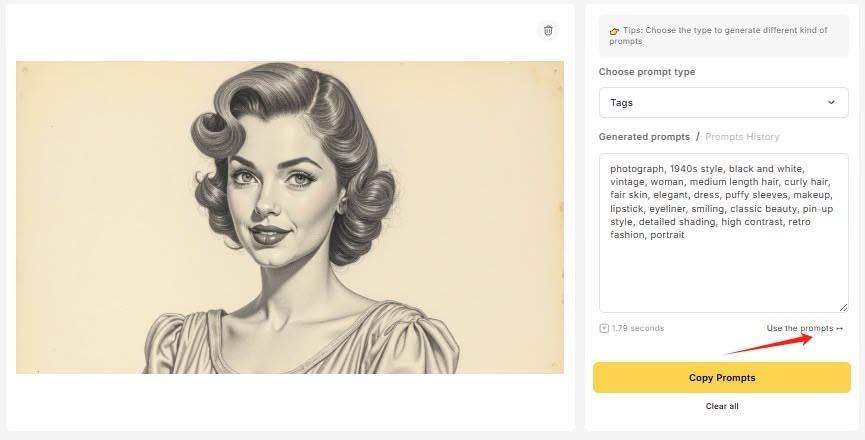Click the red annotation arrow
The height and width of the screenshot is (440, 865).
tap(770, 343)
